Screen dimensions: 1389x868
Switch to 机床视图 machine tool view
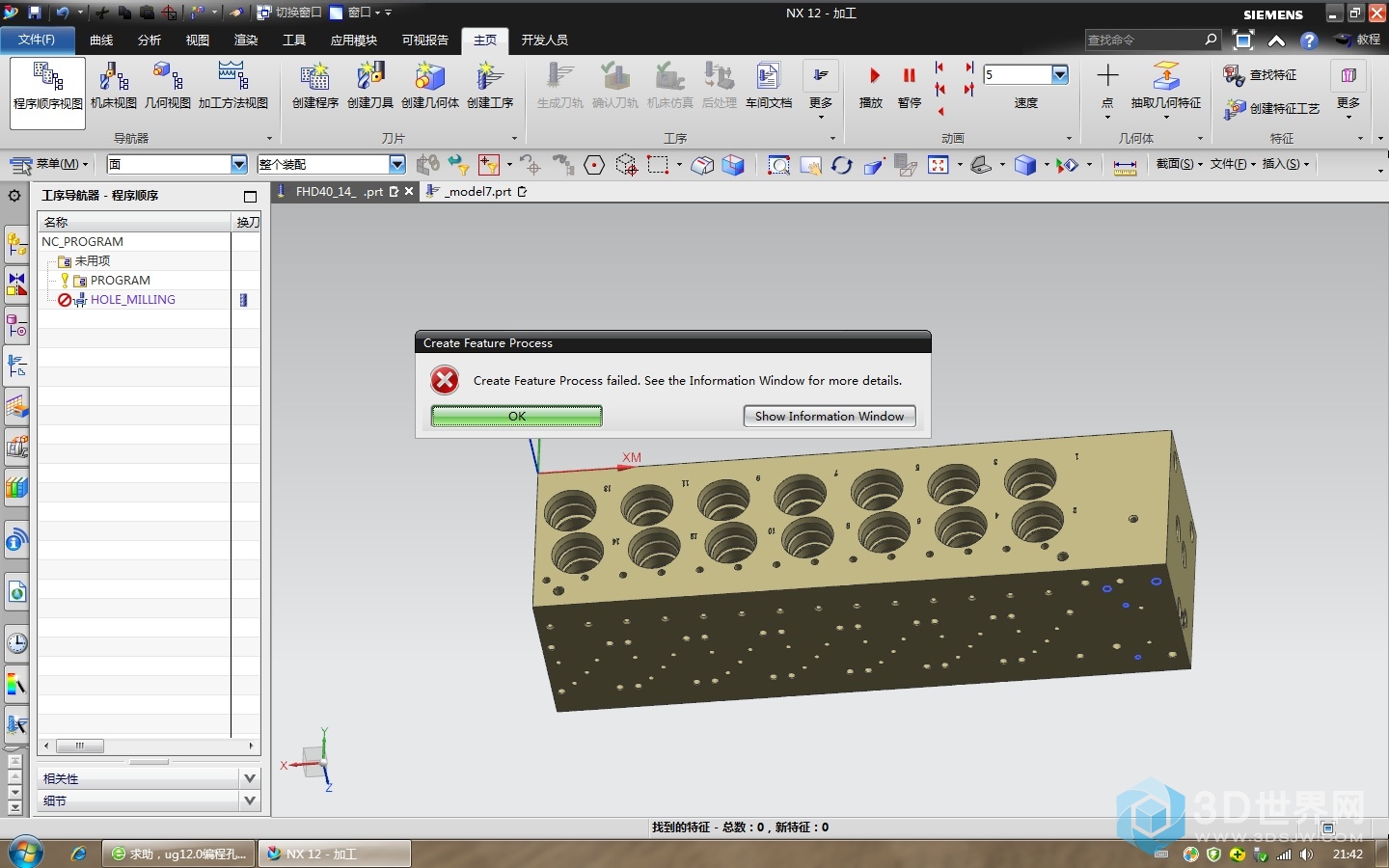114,86
